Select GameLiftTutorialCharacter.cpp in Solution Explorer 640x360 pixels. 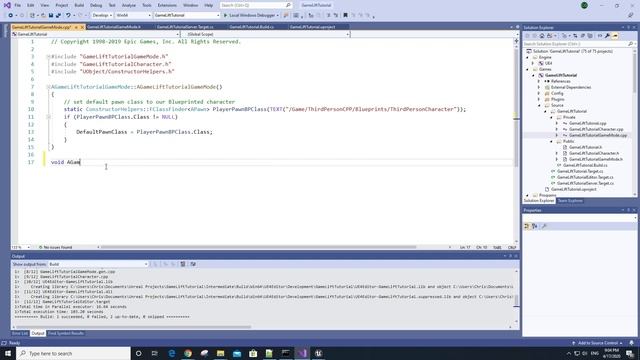[x=596, y=129]
